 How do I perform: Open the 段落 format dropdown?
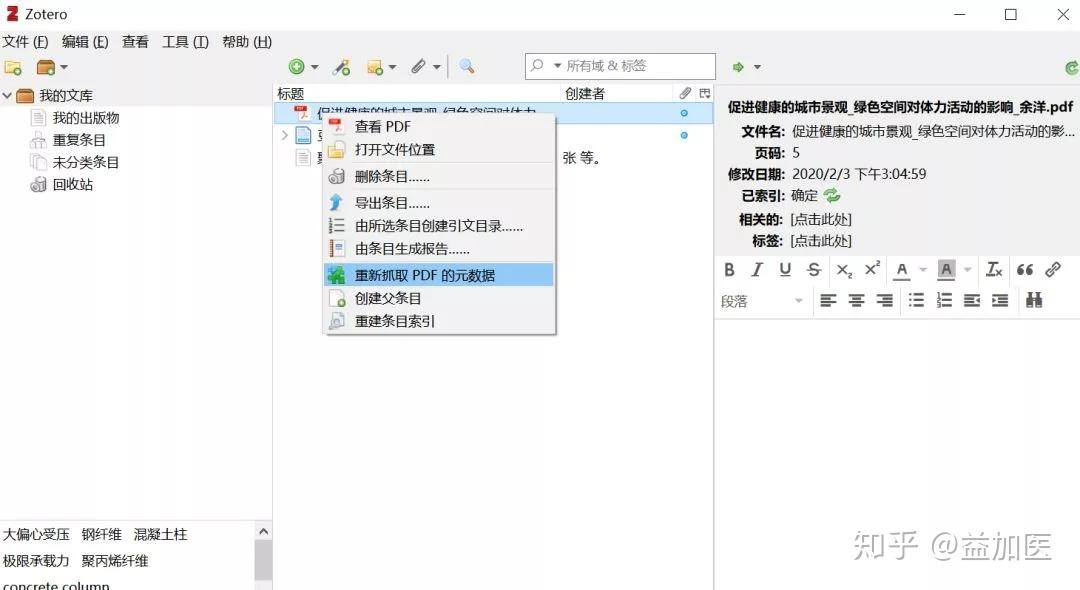[762, 301]
